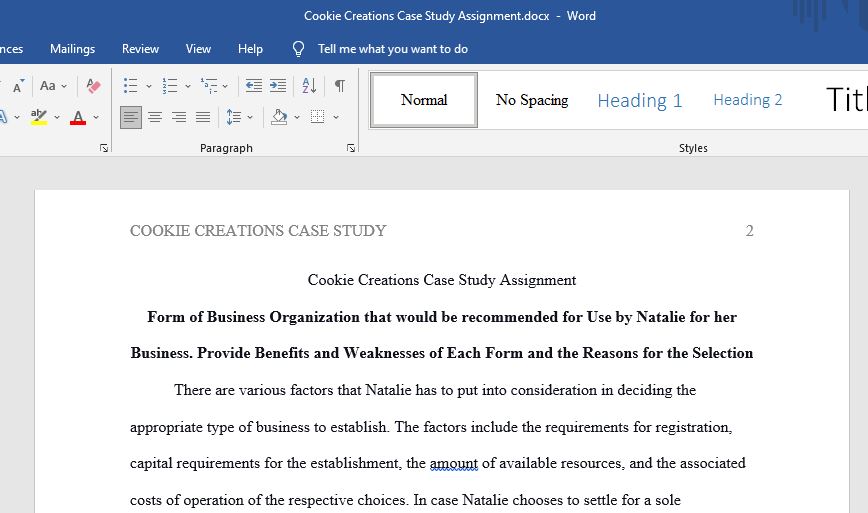The height and width of the screenshot is (513, 868).
Task: Toggle Justify alignment button
Action: 203,117
